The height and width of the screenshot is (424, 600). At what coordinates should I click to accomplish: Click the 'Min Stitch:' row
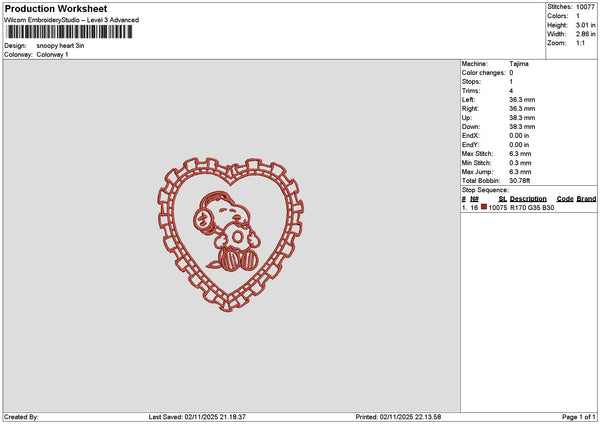[497, 163]
